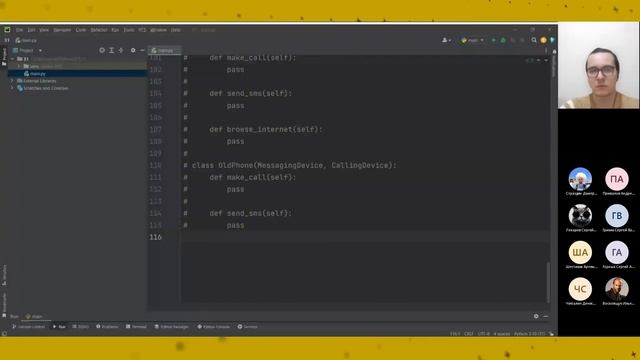Open Run panel settings gear
640x360 pixels.
tap(536, 316)
